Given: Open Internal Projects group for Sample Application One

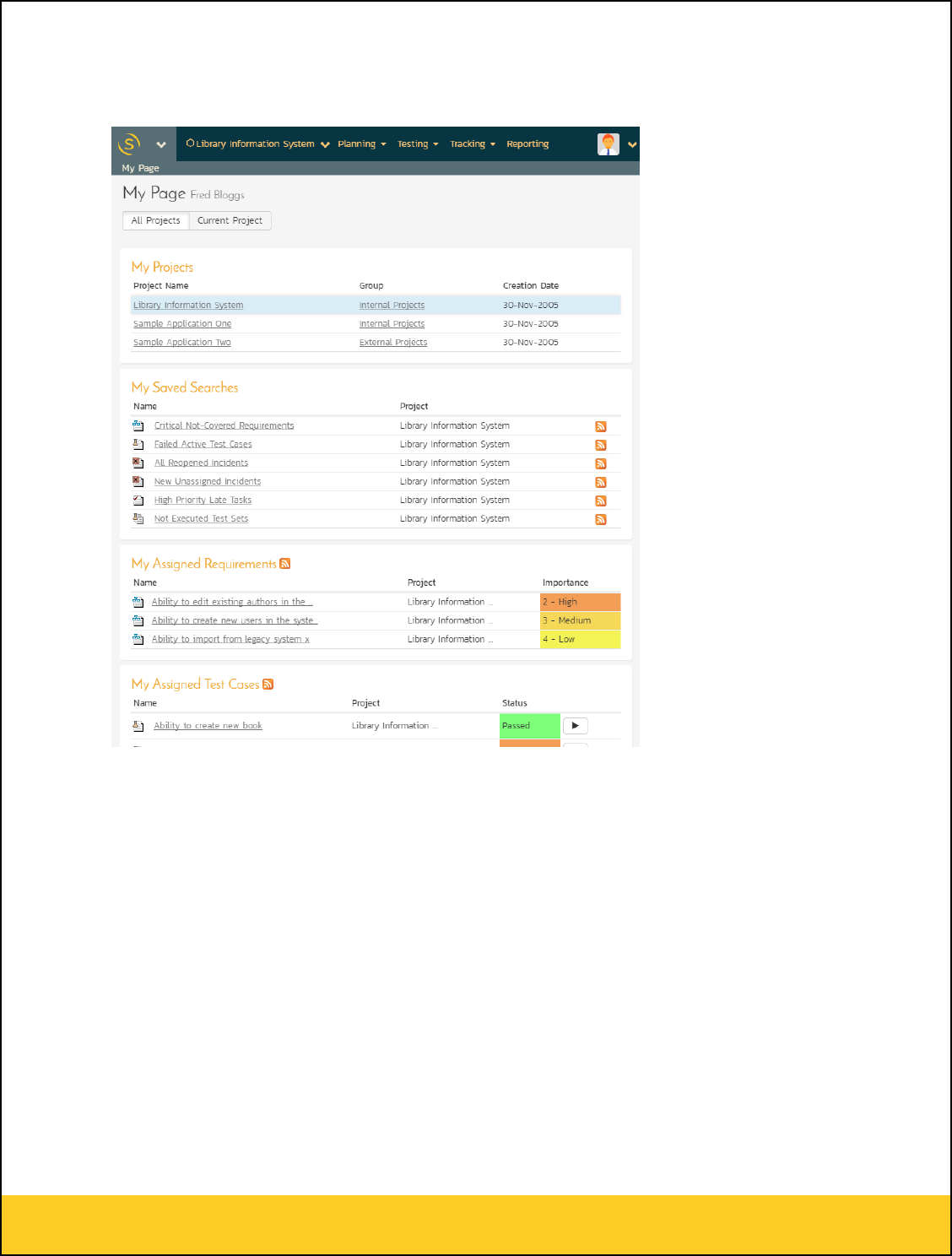Looking at the screenshot, I should tap(392, 324).
